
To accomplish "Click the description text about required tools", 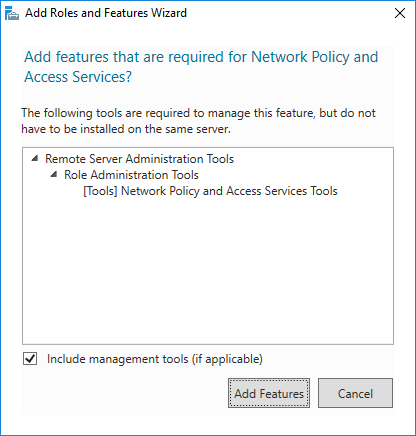I will [198, 121].
